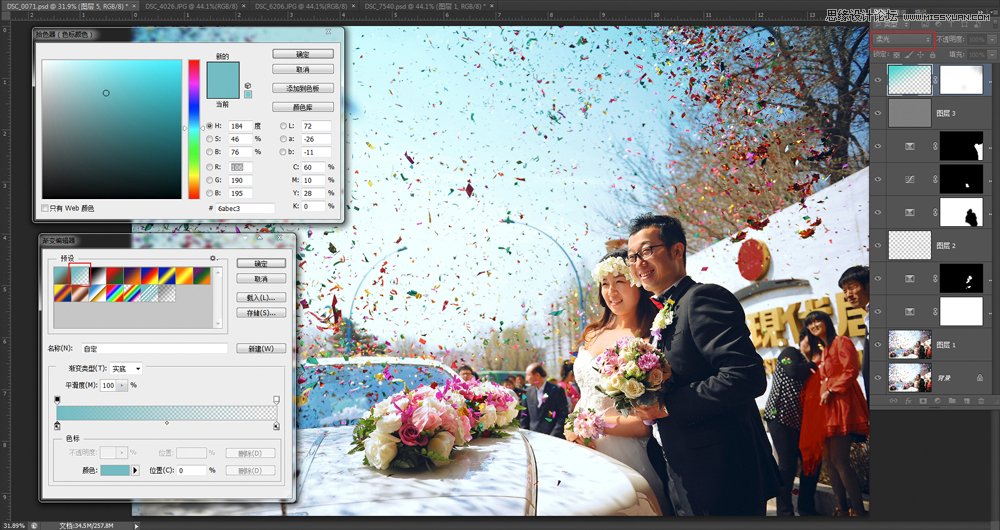Viewport: 1000px width, 530px height.
Task: Click the 颜色 stop color swatch in gradient editor
Action: pos(115,470)
